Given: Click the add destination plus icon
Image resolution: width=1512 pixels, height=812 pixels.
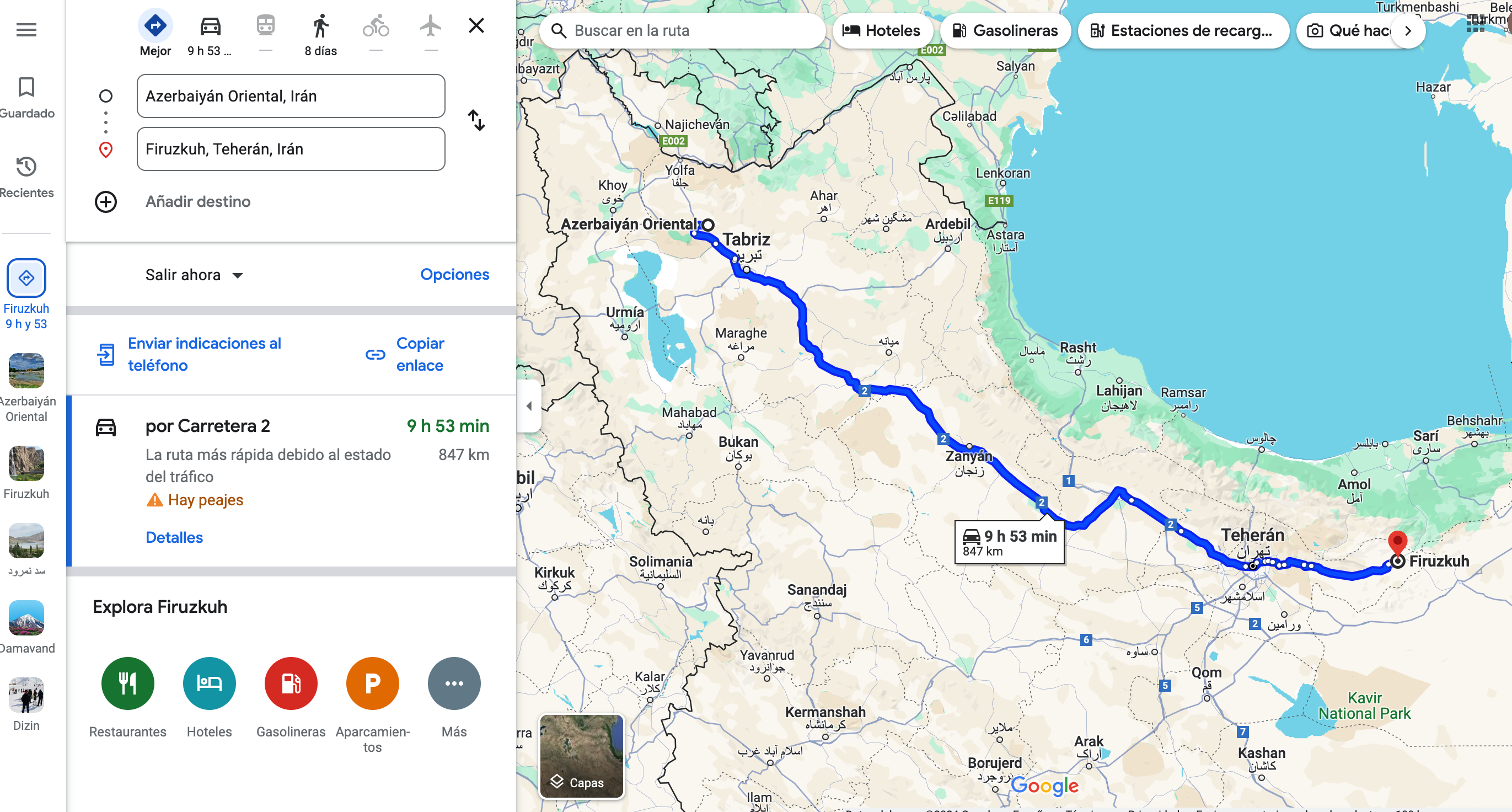Looking at the screenshot, I should tap(106, 201).
